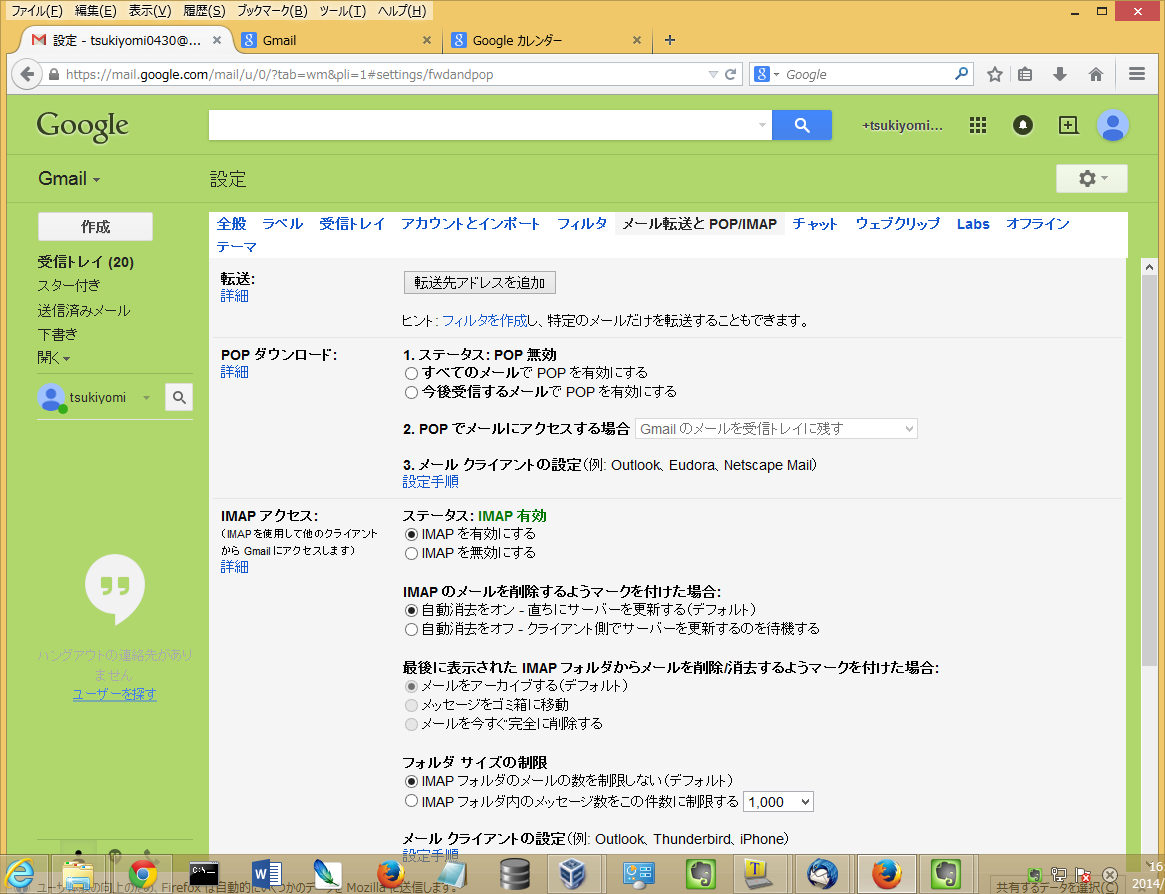Launch Internet Explorer from the taskbar
The width and height of the screenshot is (1165, 894).
pyautogui.click(x=20, y=875)
